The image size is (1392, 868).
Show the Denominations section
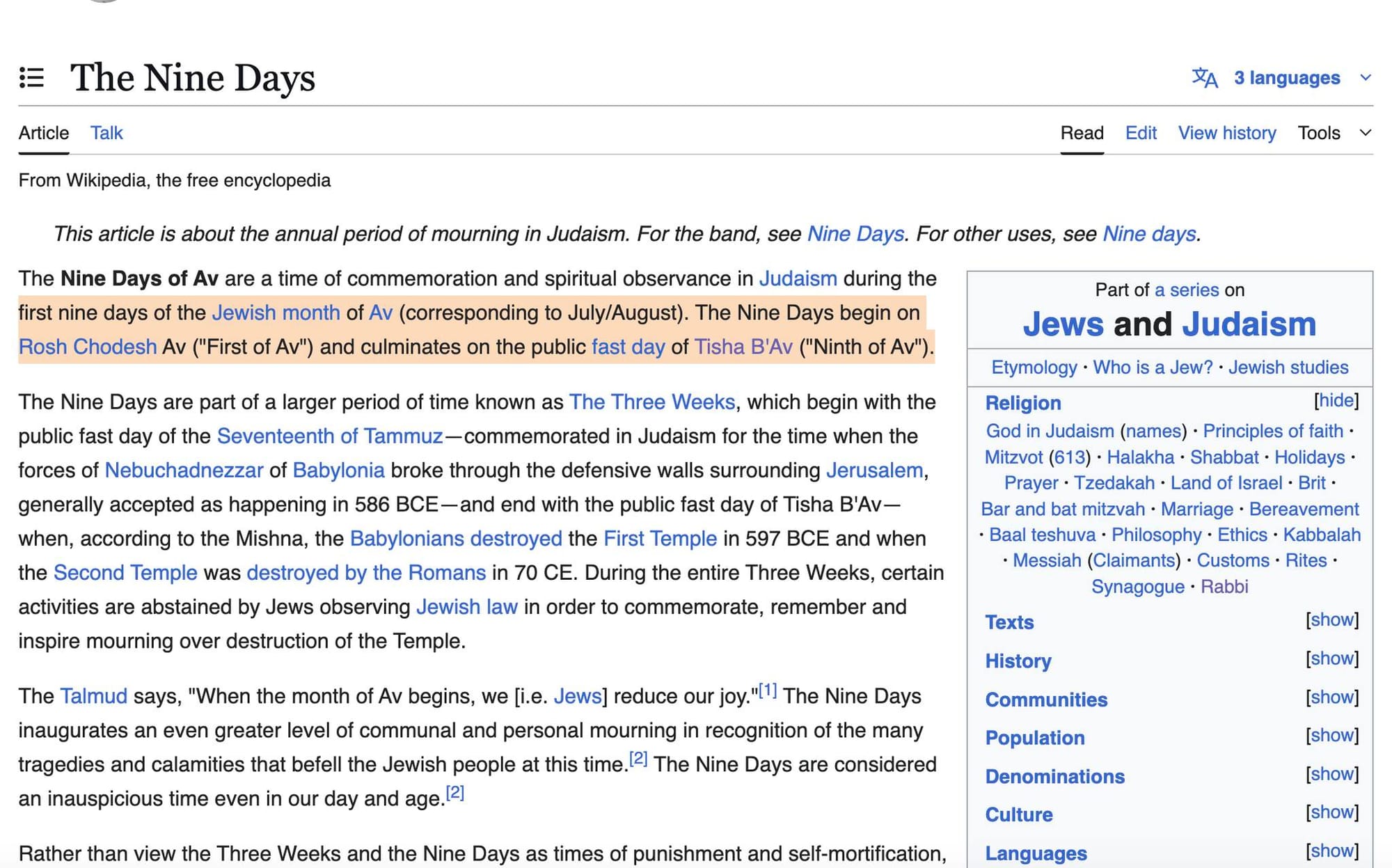[x=1331, y=774]
